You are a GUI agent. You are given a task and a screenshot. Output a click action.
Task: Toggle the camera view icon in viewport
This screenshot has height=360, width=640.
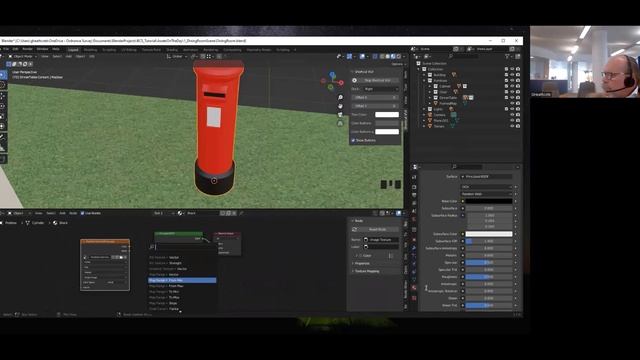coord(340,115)
